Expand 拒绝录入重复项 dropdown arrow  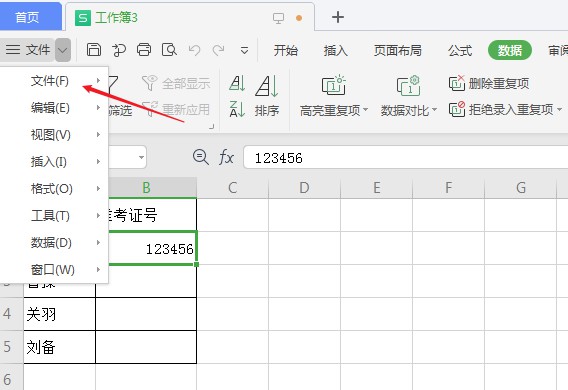(x=559, y=109)
